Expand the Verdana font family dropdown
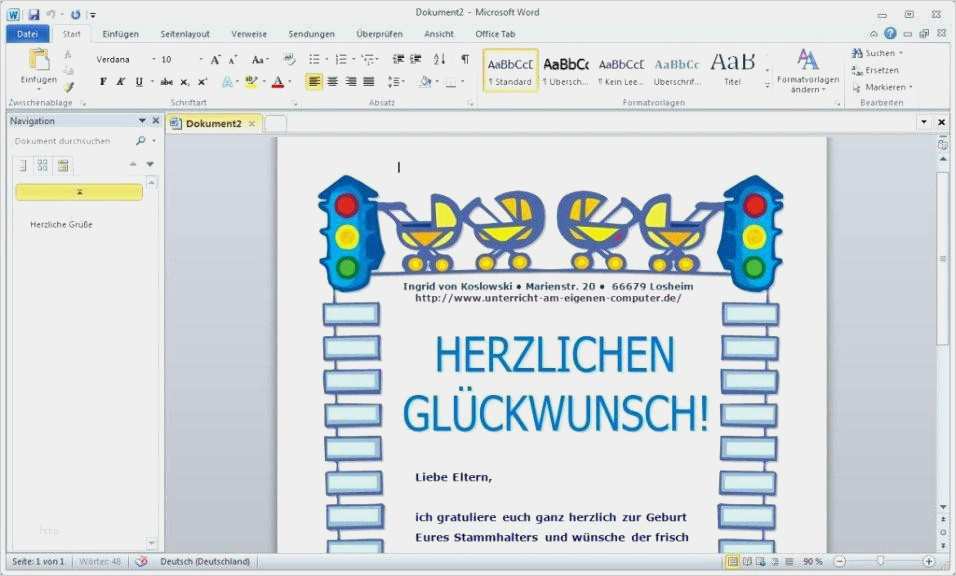Screen dimensions: 956x576 point(154,59)
